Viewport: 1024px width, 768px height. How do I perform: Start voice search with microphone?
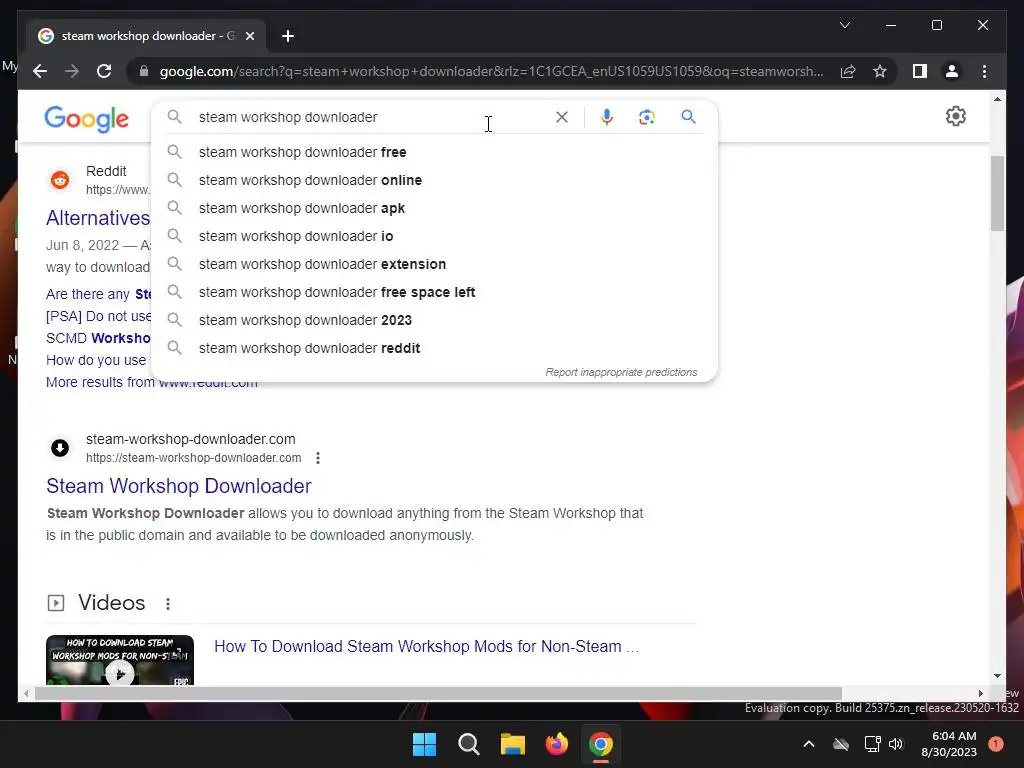[x=607, y=117]
